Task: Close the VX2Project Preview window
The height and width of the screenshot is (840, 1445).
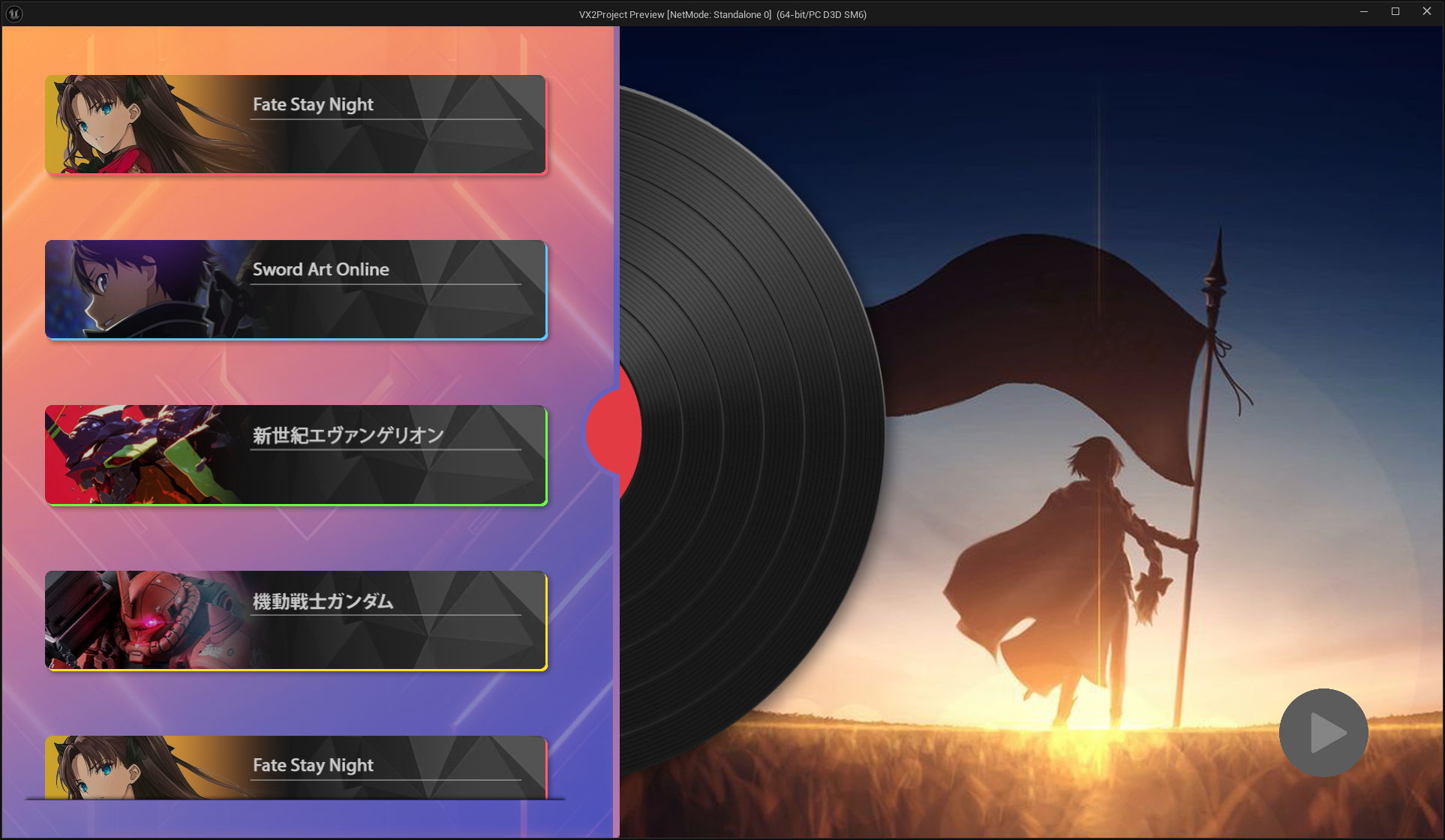Action: click(x=1427, y=12)
